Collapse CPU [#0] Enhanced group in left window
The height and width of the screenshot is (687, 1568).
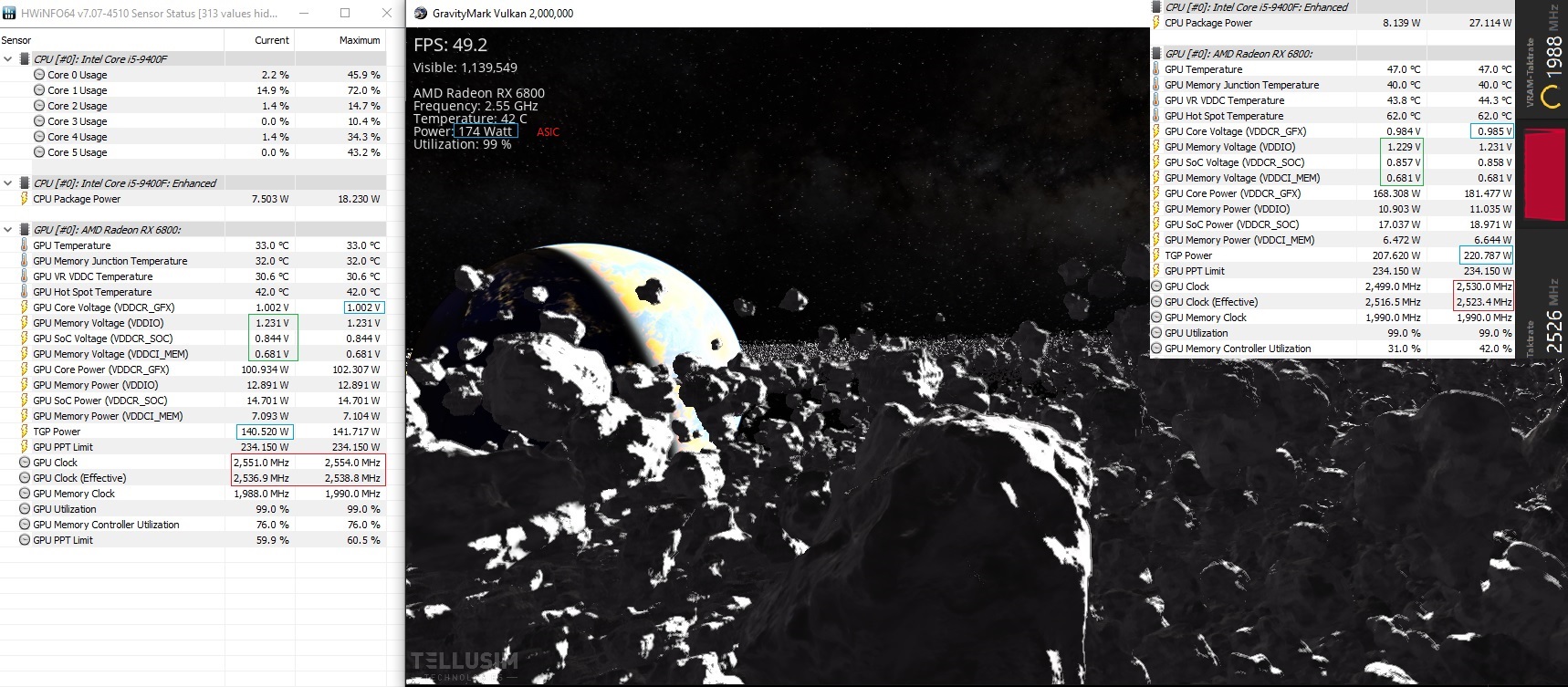click(x=8, y=183)
